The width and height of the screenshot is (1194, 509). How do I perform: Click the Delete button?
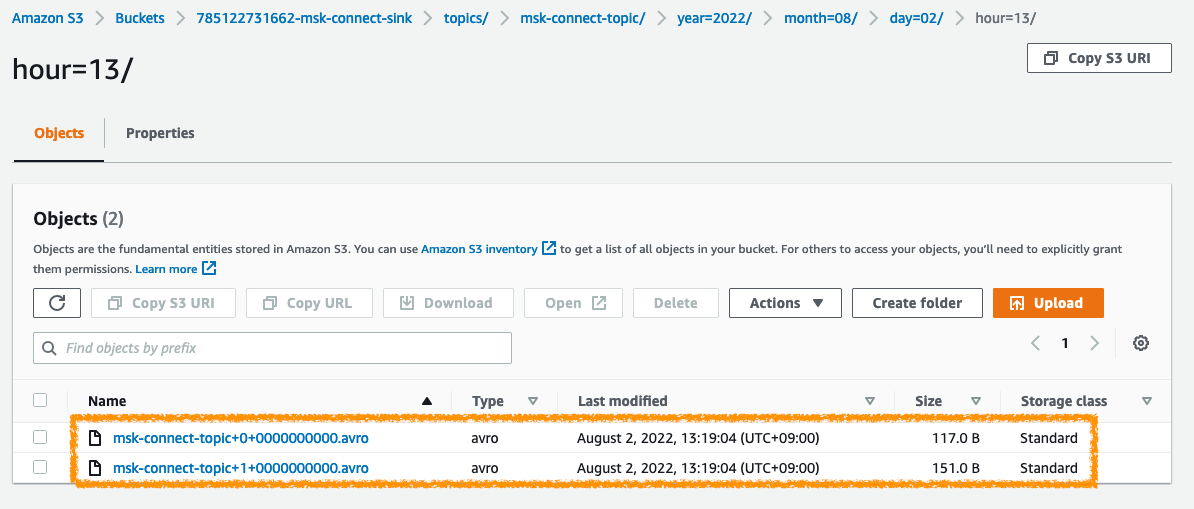click(675, 303)
